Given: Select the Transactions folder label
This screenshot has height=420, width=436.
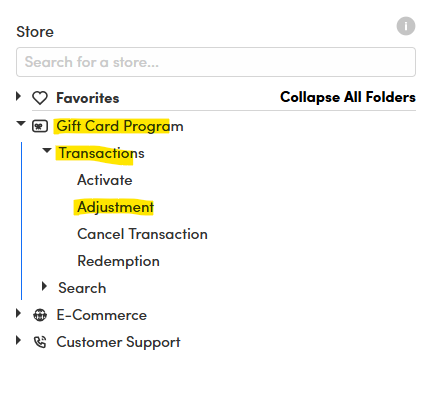Looking at the screenshot, I should click(101, 153).
